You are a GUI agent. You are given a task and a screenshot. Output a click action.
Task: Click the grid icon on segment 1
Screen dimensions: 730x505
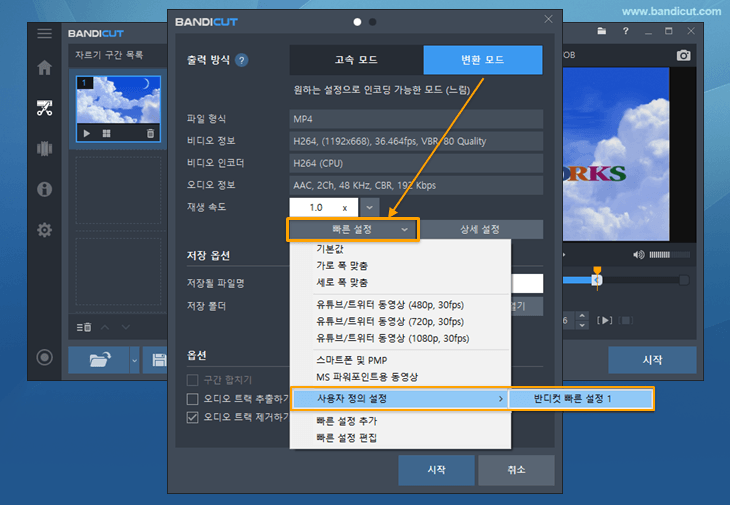(x=106, y=134)
